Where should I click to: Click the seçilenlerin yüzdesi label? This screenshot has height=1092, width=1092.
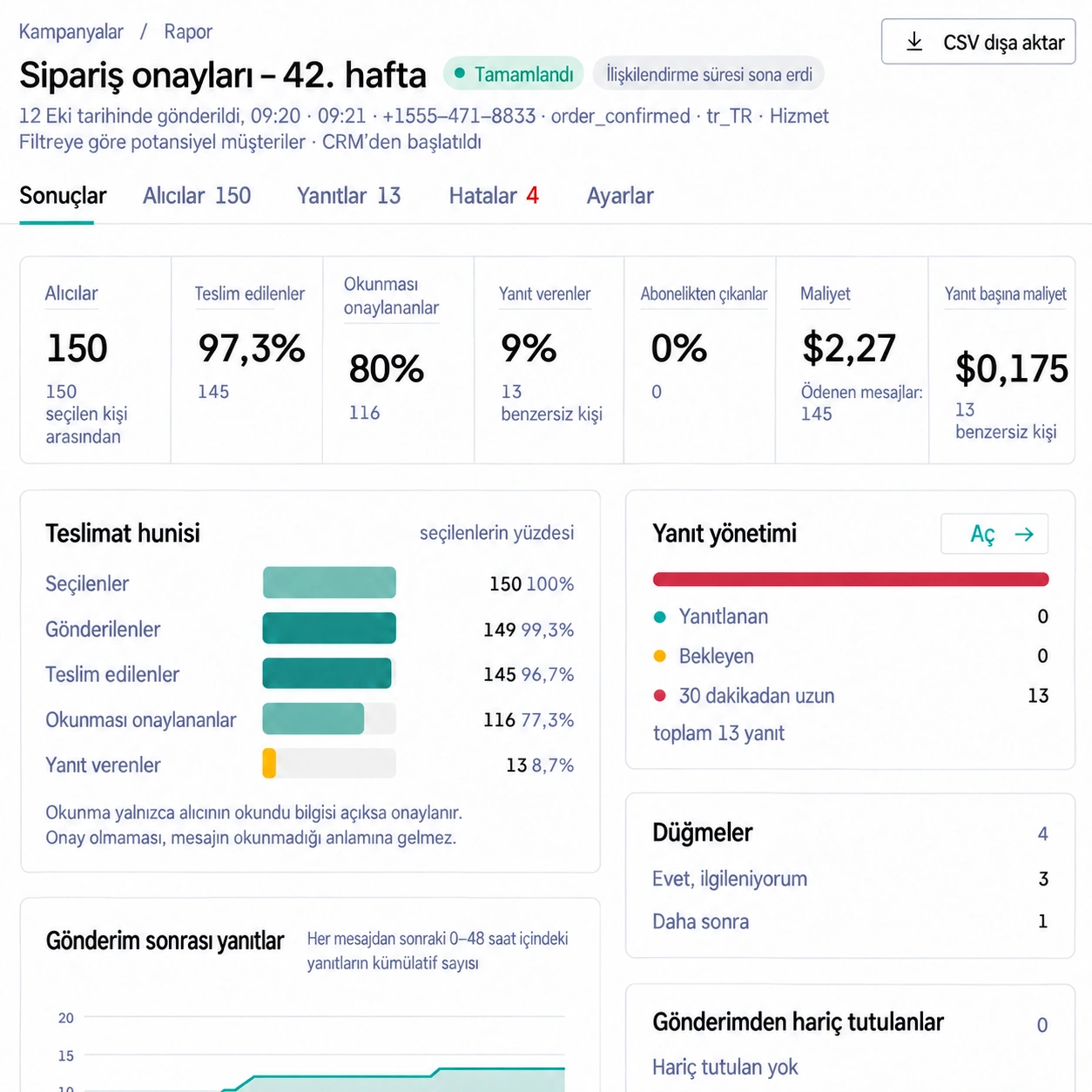[x=496, y=533]
